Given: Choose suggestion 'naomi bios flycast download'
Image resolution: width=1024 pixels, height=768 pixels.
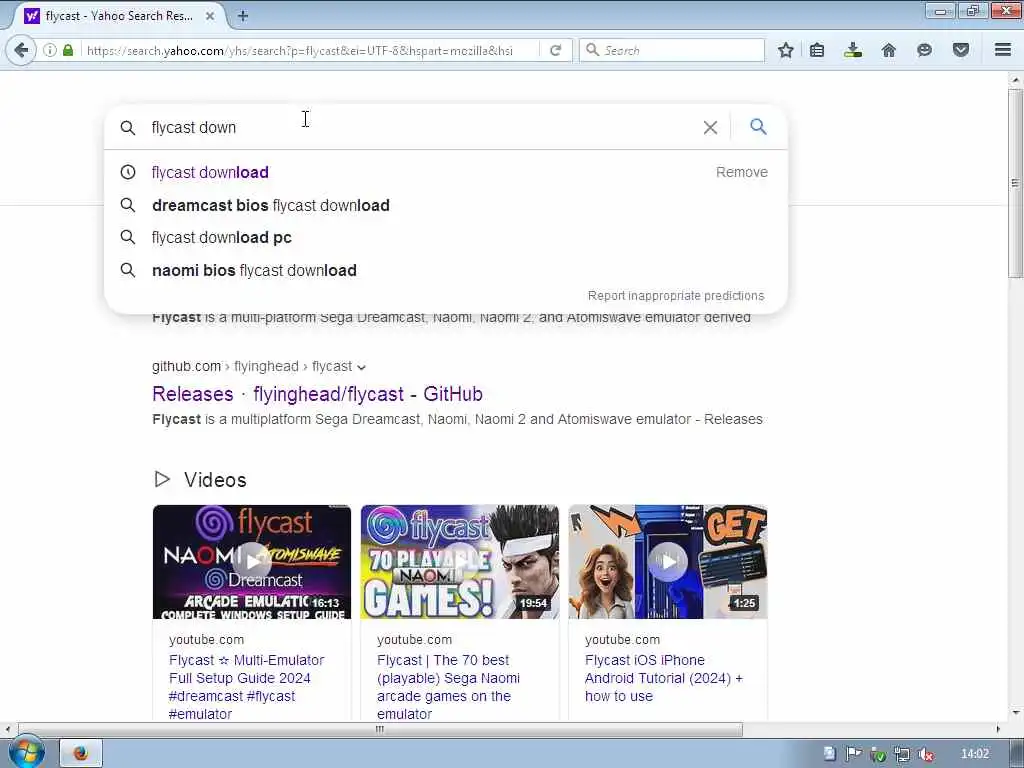Looking at the screenshot, I should click(254, 270).
